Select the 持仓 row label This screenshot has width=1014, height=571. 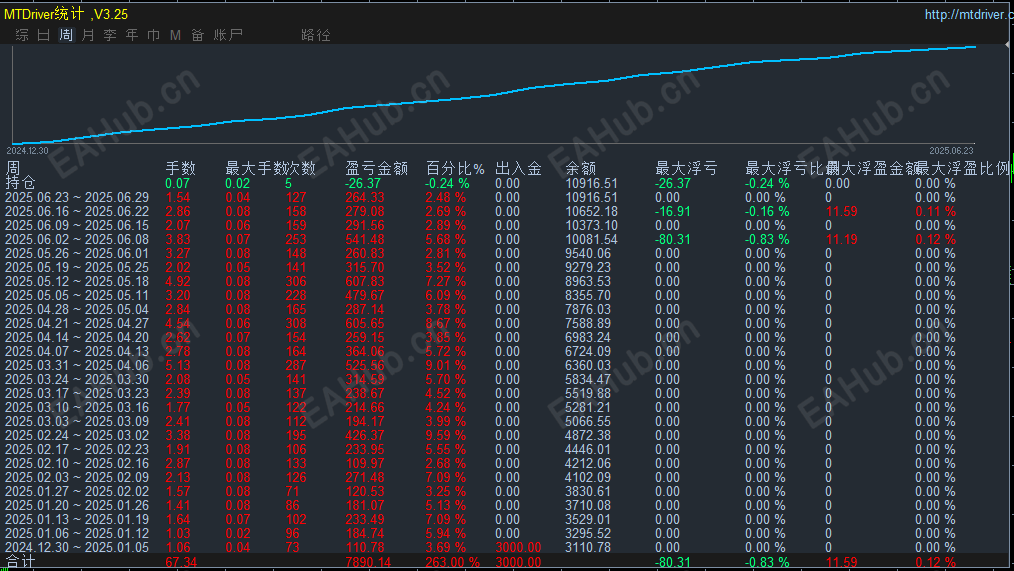tap(20, 183)
